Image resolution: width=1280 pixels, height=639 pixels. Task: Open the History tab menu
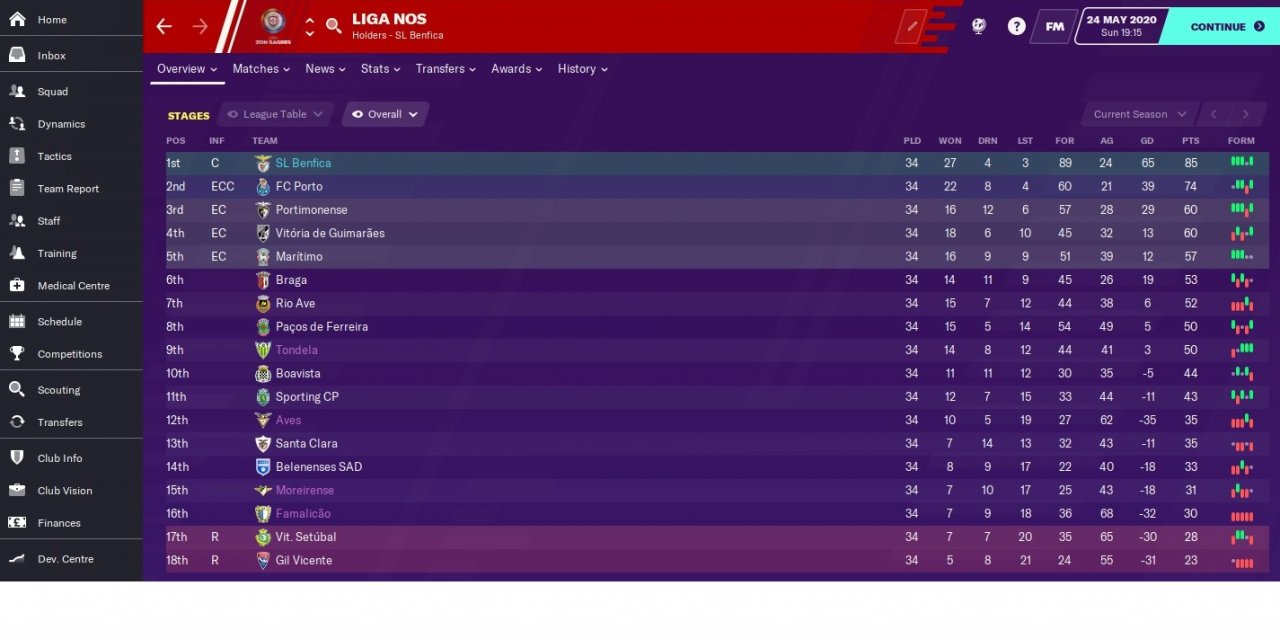(583, 69)
